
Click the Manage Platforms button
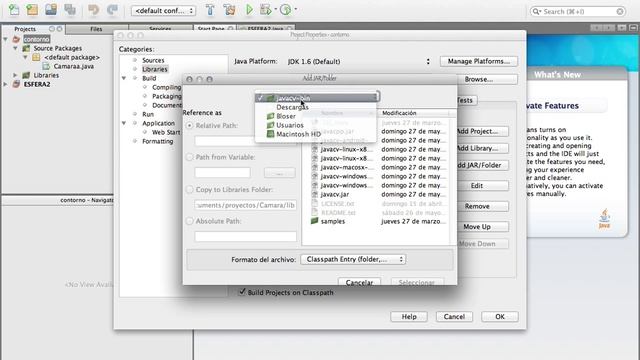(479, 61)
